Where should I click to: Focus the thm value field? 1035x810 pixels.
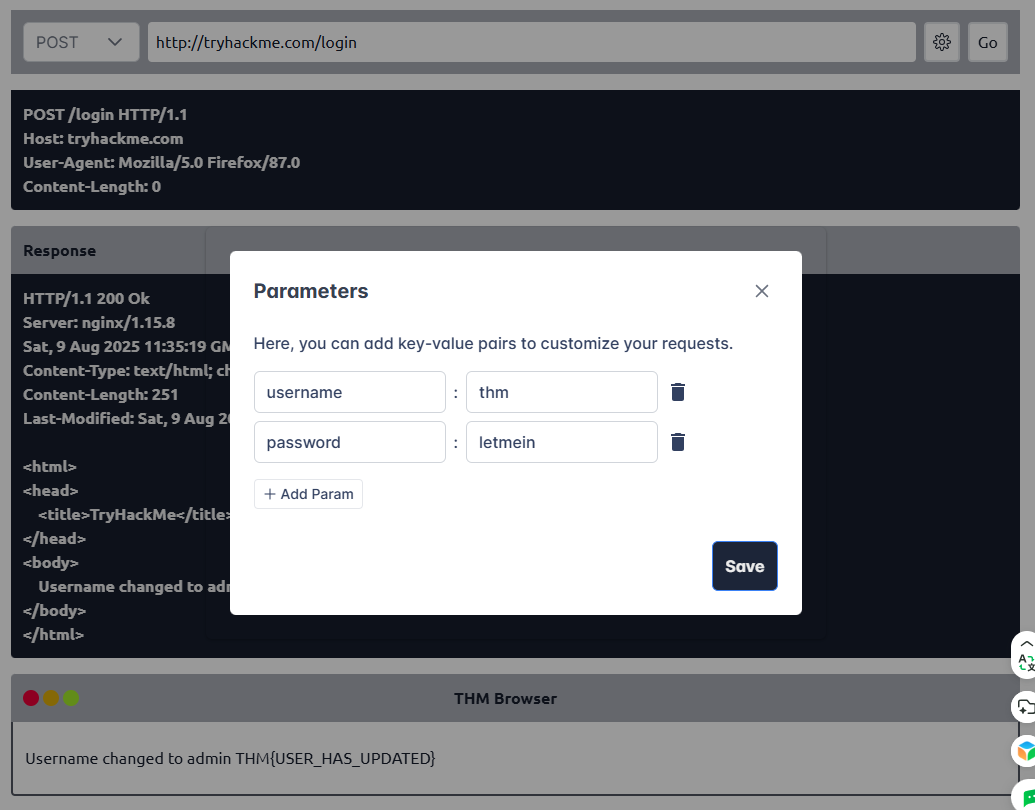[562, 392]
